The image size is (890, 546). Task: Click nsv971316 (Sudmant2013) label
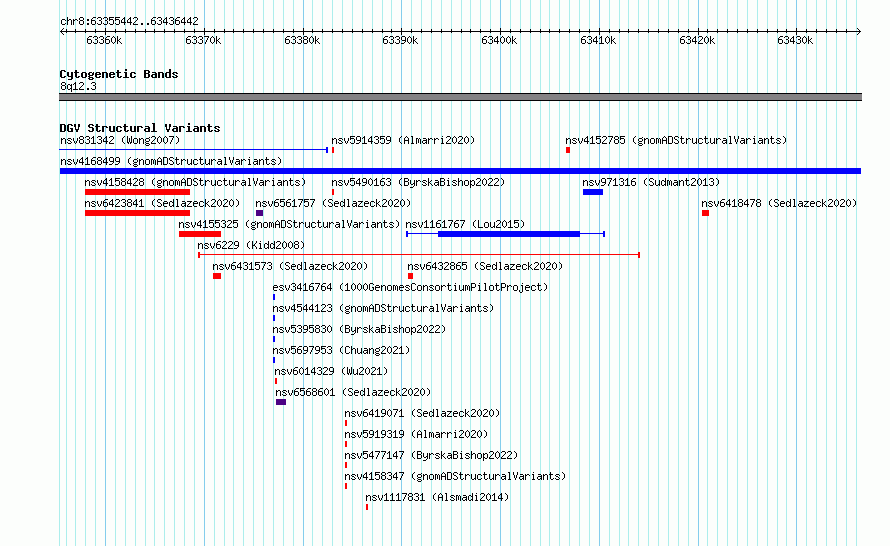coord(651,182)
